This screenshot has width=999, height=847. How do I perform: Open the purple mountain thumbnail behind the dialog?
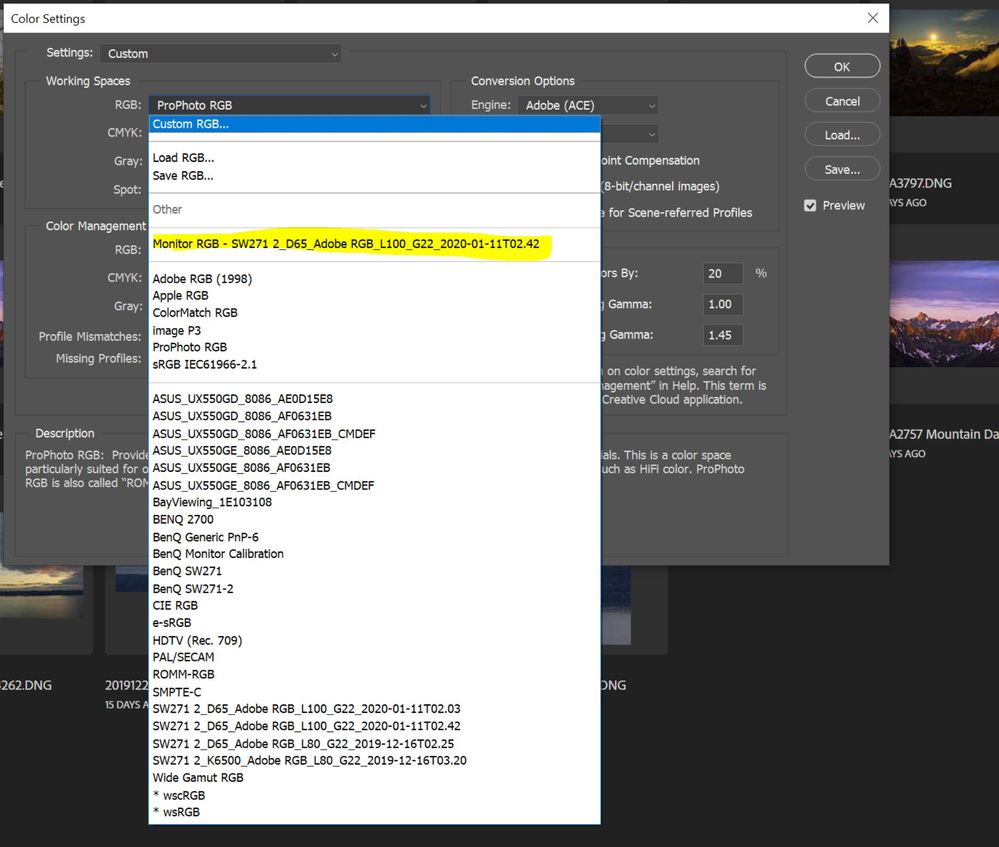coord(944,313)
